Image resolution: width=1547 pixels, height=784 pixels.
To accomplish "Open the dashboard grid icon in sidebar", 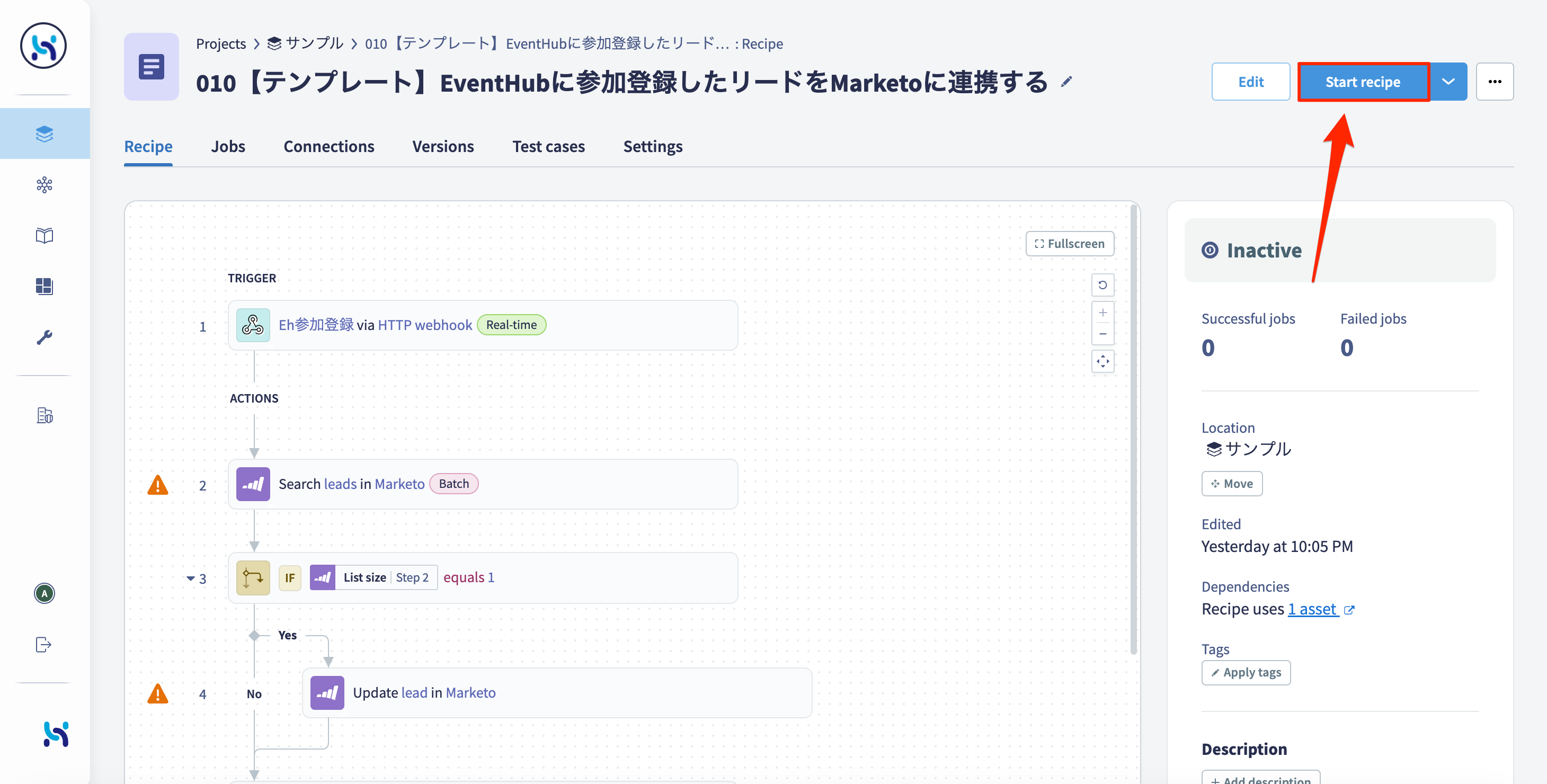I will click(45, 286).
